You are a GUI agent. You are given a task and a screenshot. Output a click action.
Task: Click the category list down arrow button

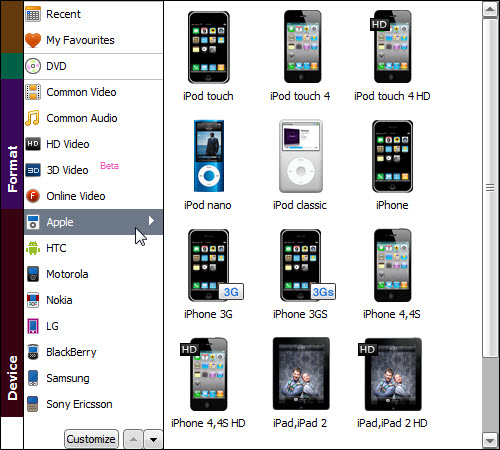click(153, 439)
